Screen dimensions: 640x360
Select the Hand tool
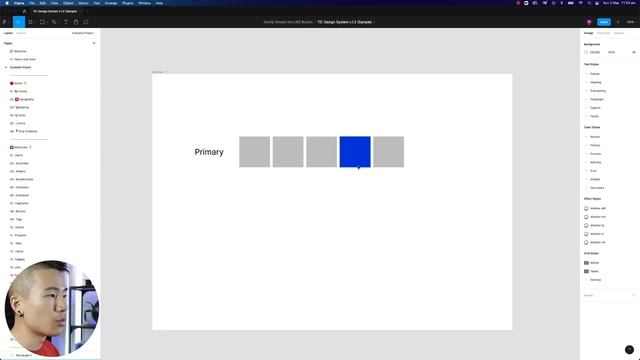pyautogui.click(x=76, y=22)
